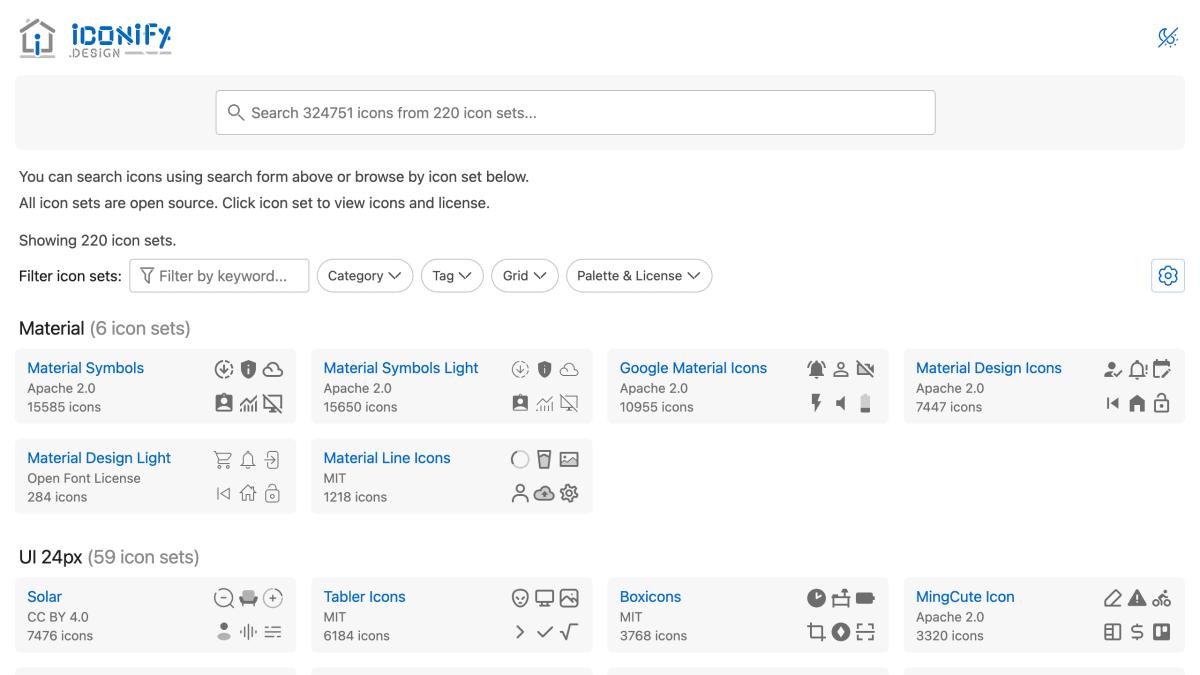
Task: Click the outlined house icon in Material Design Light
Action: (248, 493)
